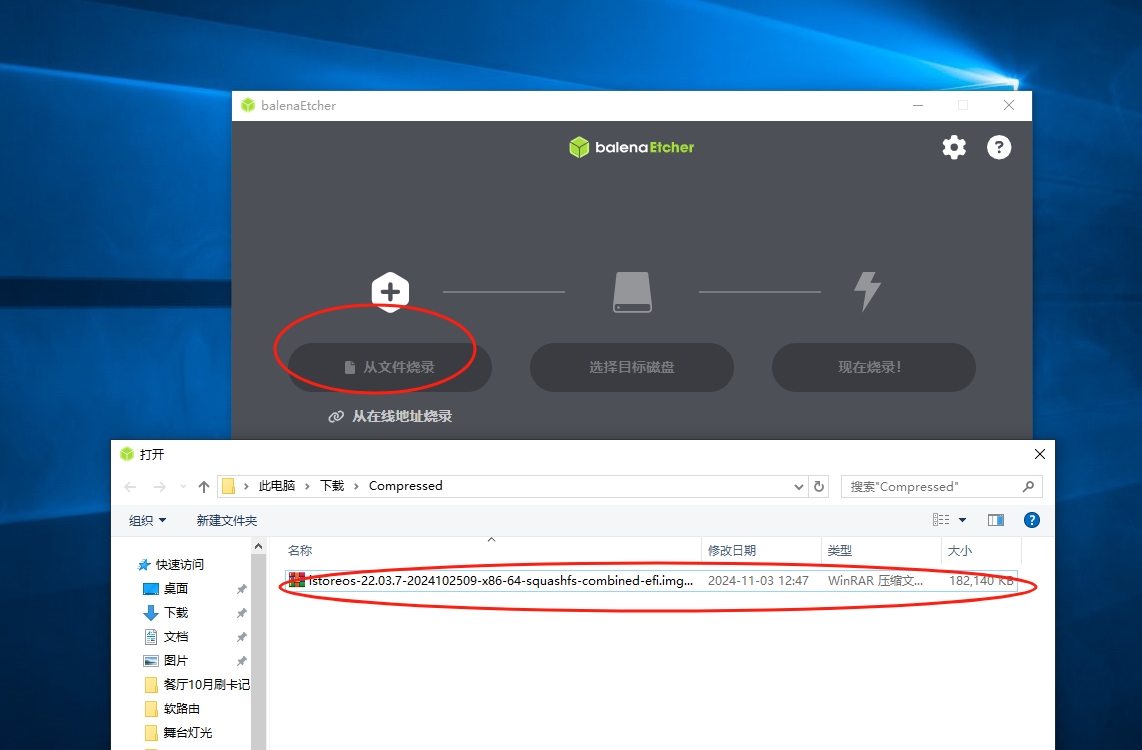
Task: Click 此电脑 in the address path
Action: 277,486
